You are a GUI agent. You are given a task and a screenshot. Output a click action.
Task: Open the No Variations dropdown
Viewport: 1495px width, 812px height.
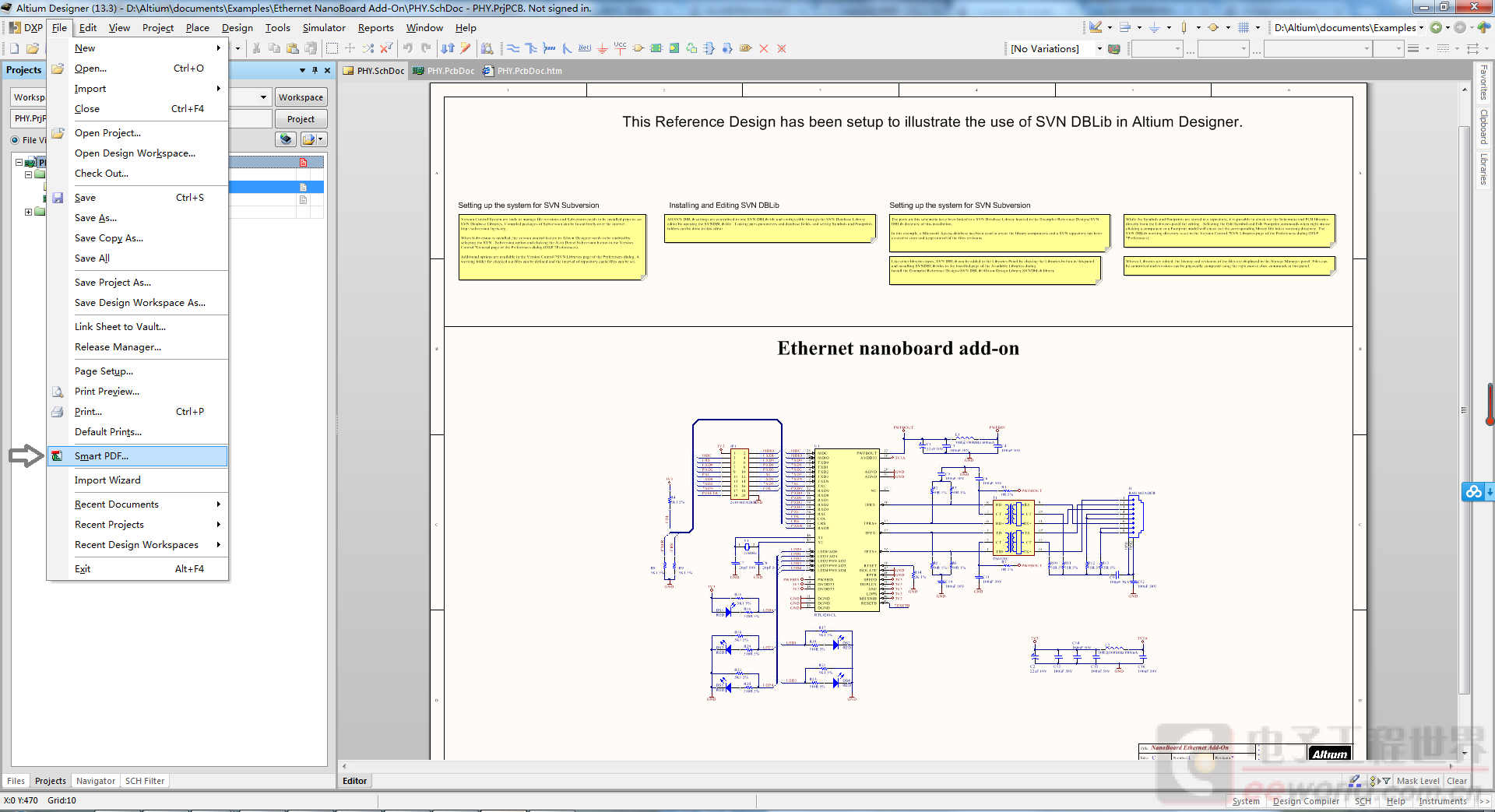point(1099,48)
